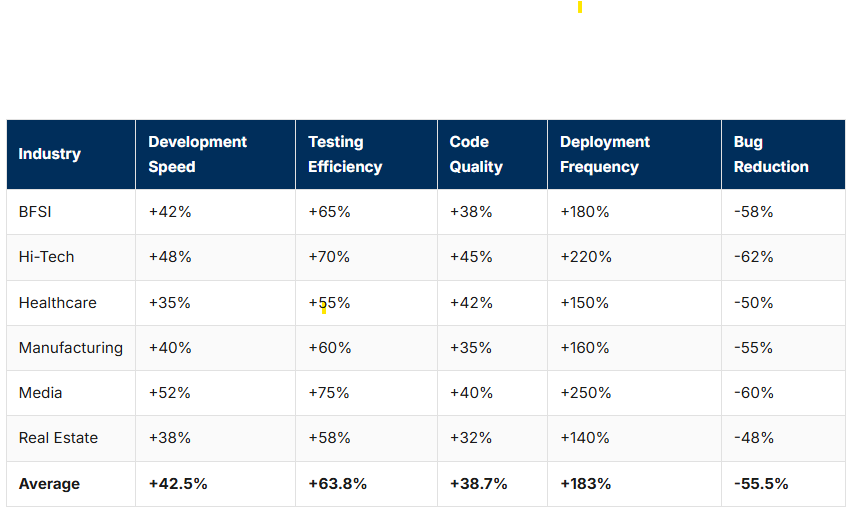
Task: Select the +32% Real Estate code quality cell
Action: click(470, 438)
